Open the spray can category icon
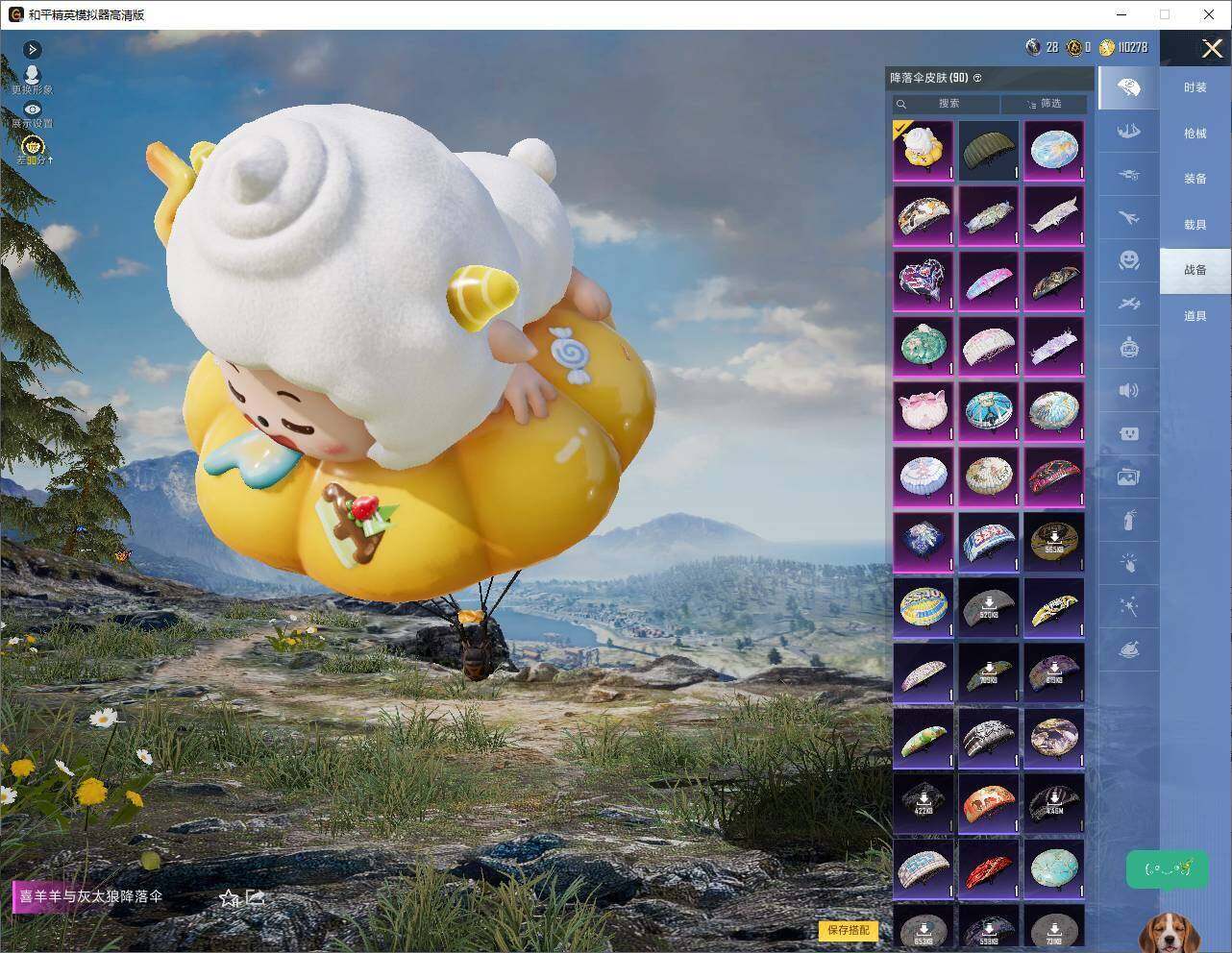Image resolution: width=1232 pixels, height=953 pixels. click(1128, 520)
